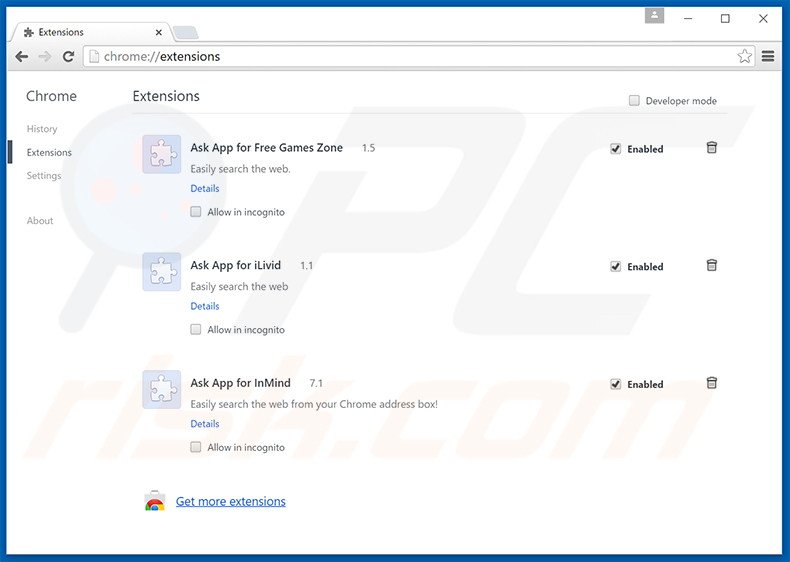Click the Ask App for InMind title
This screenshot has height=562, width=790.
(240, 383)
